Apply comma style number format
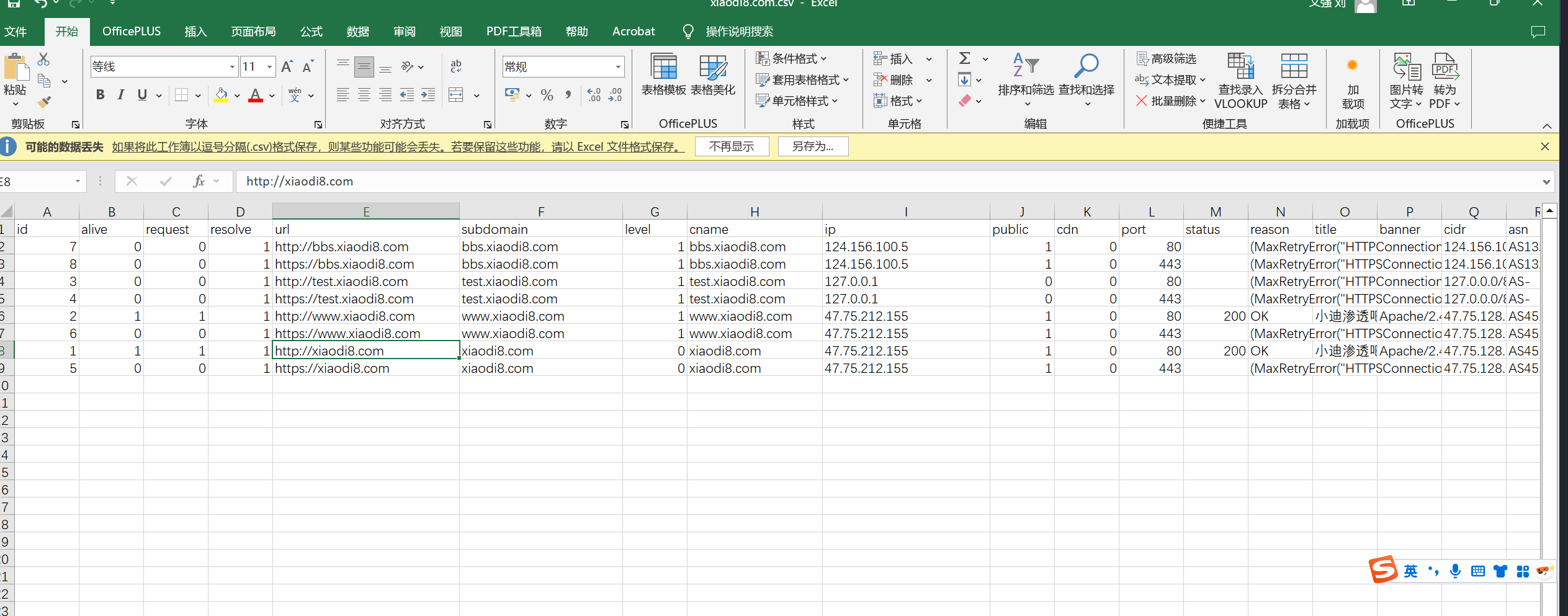The height and width of the screenshot is (616, 1568). coord(568,95)
